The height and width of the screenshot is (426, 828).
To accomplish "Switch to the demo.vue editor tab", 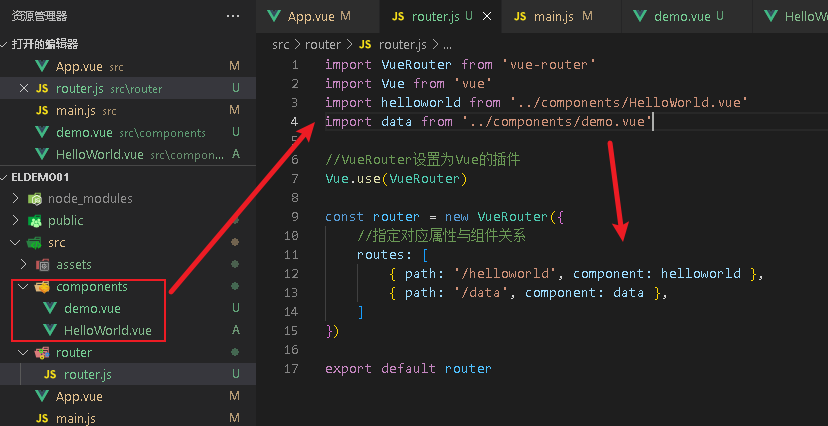I will tap(680, 16).
